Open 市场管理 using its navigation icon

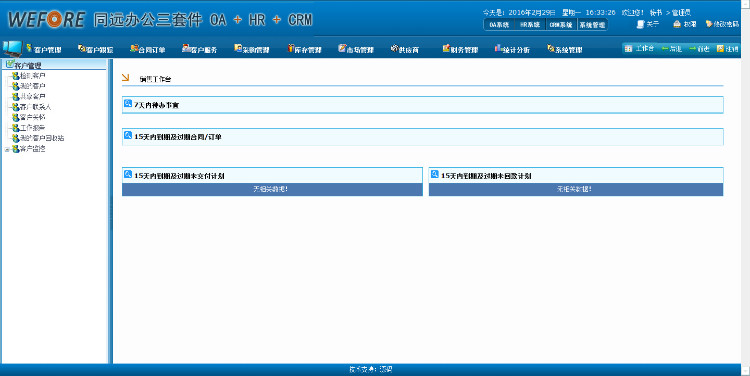click(342, 48)
